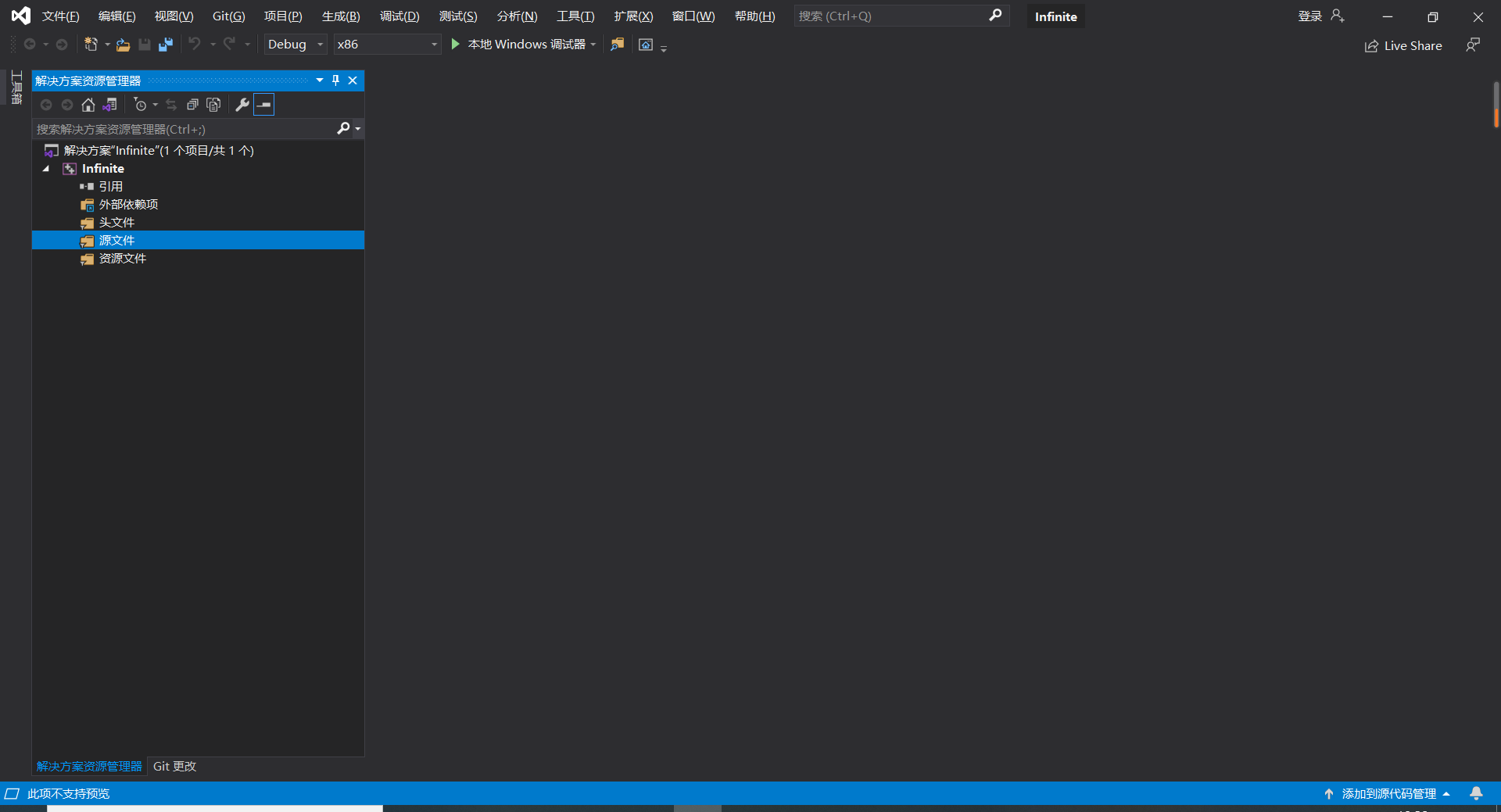Open the Debug configuration dropdown
The width and height of the screenshot is (1501, 812).
[x=295, y=45]
